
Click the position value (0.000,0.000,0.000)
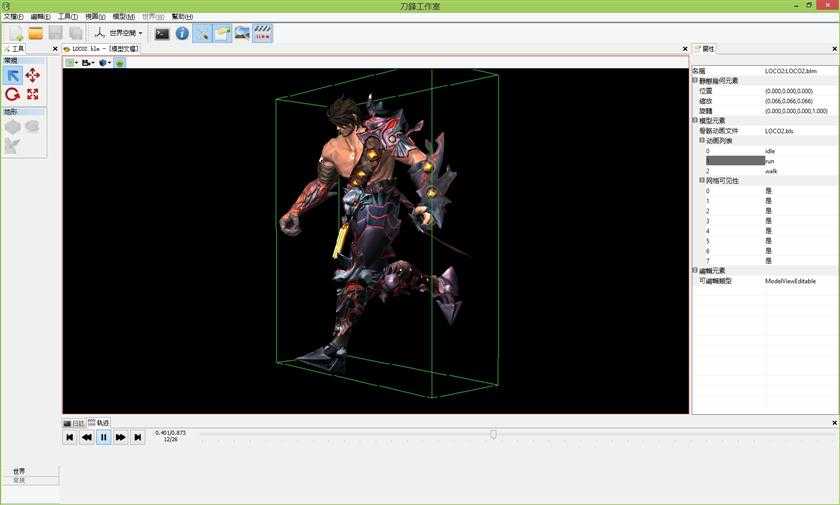tap(789, 91)
